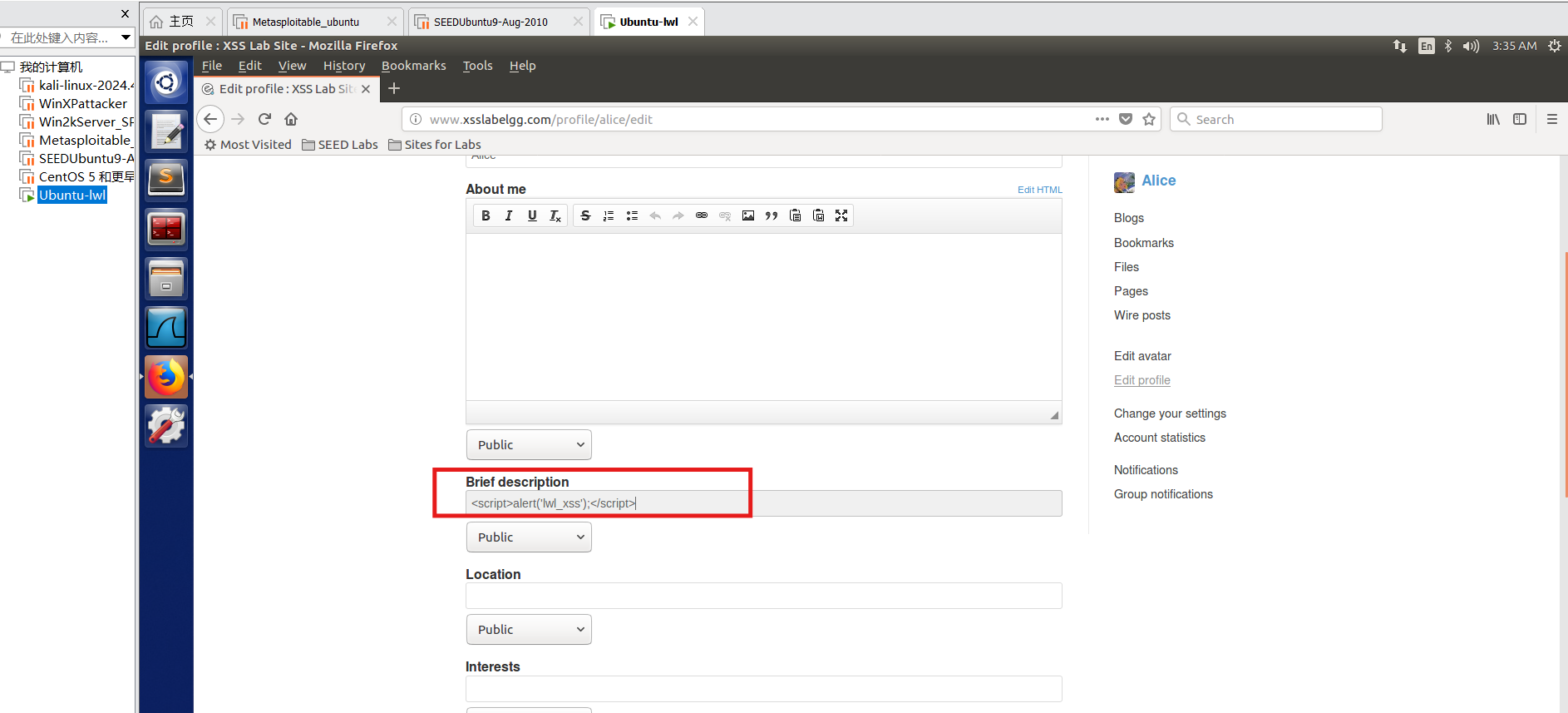
Task: Open Edit avatar link
Action: click(1142, 356)
